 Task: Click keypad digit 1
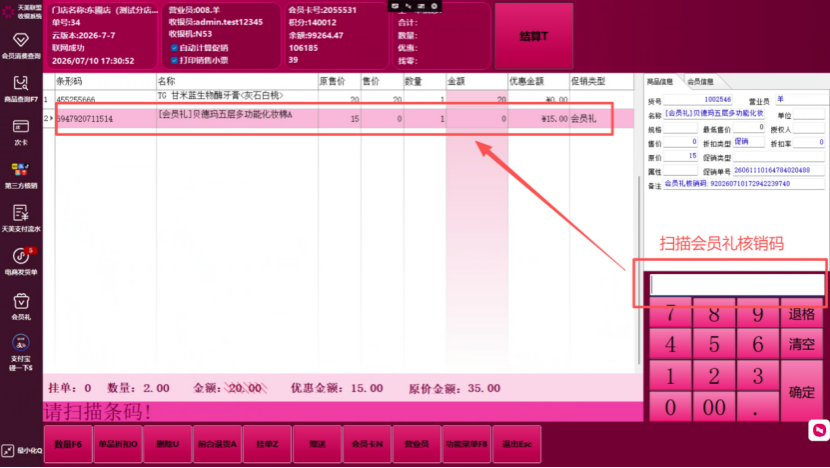tap(671, 376)
